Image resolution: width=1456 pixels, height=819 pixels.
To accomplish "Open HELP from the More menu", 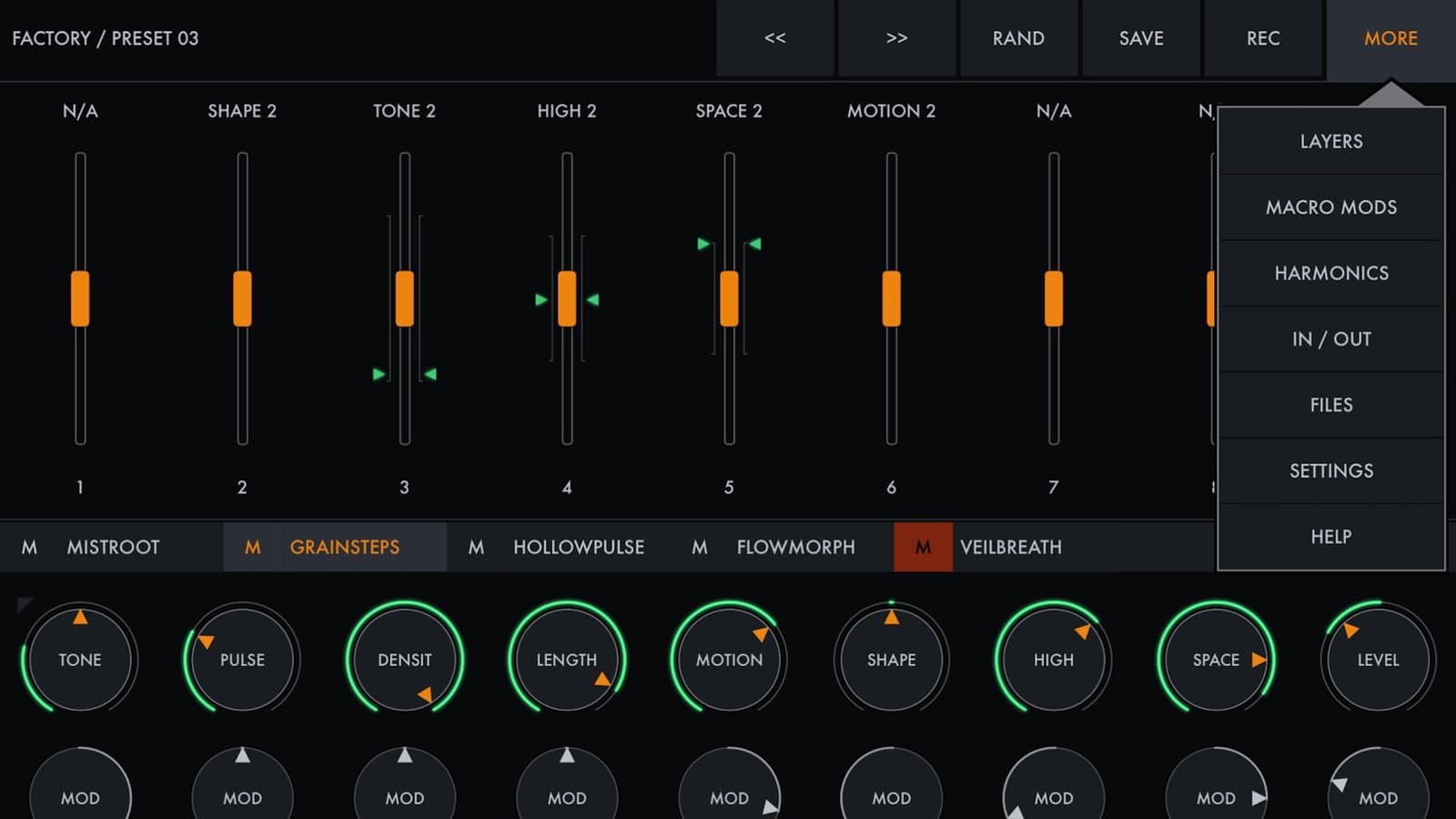I will (1331, 537).
